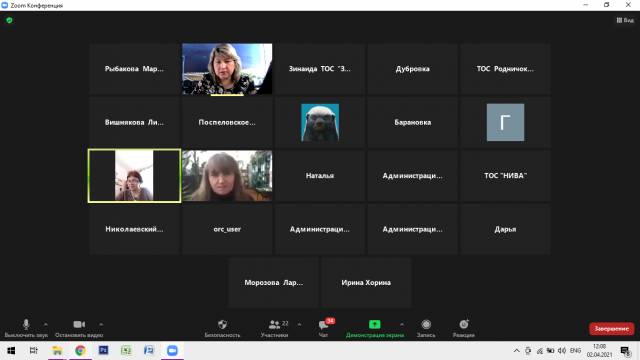Select the Рыбакова Мар... participant tile

(134, 69)
